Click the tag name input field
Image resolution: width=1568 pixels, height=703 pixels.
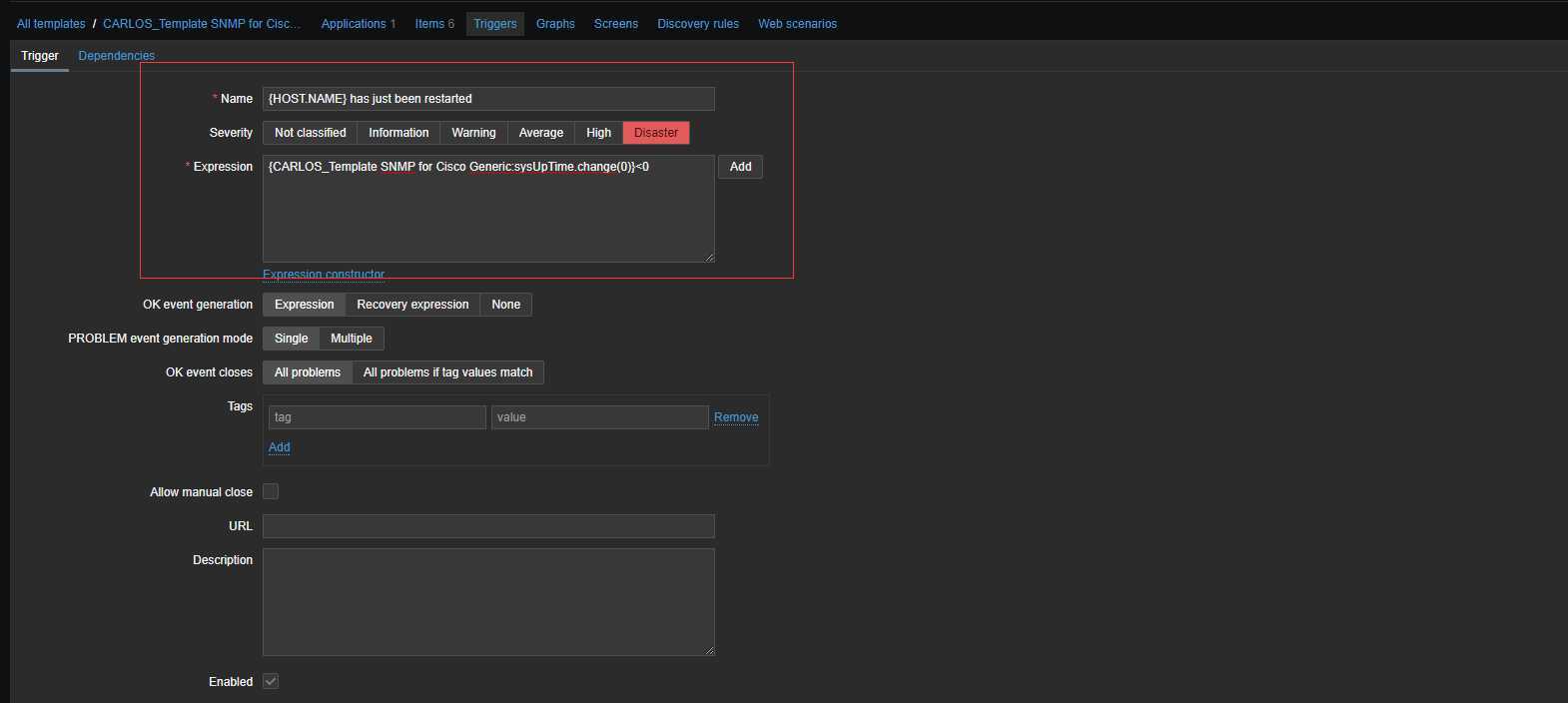click(378, 417)
